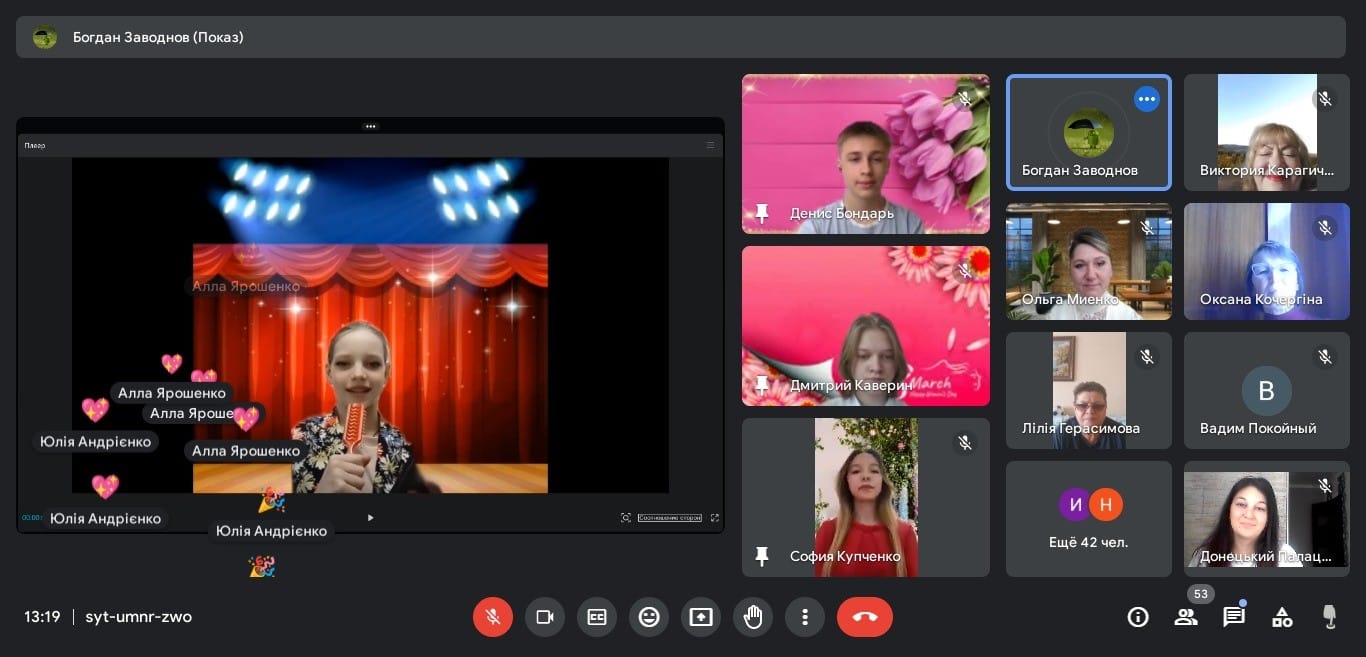Click play in the shared video player

pos(370,517)
